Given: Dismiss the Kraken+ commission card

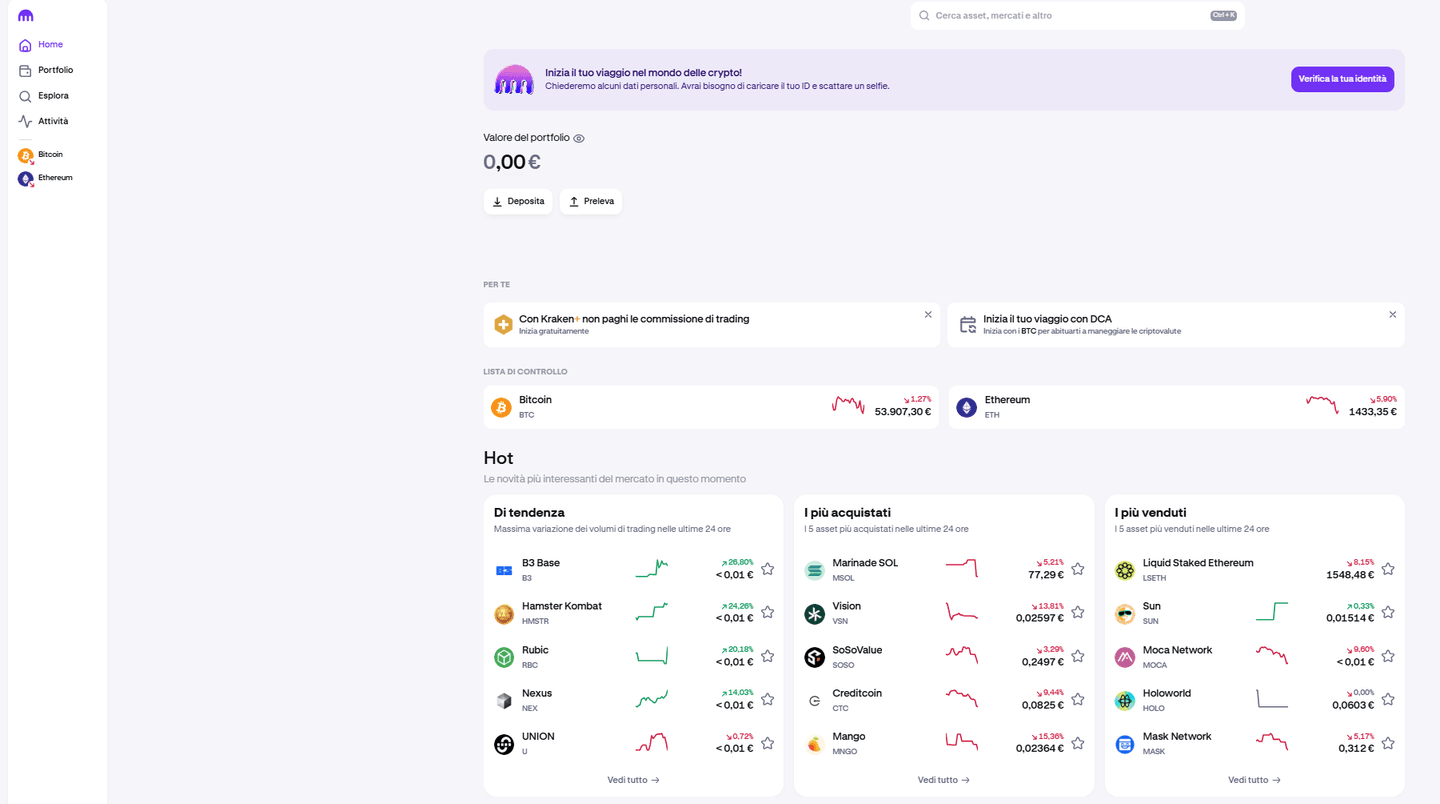Looking at the screenshot, I should [x=928, y=314].
